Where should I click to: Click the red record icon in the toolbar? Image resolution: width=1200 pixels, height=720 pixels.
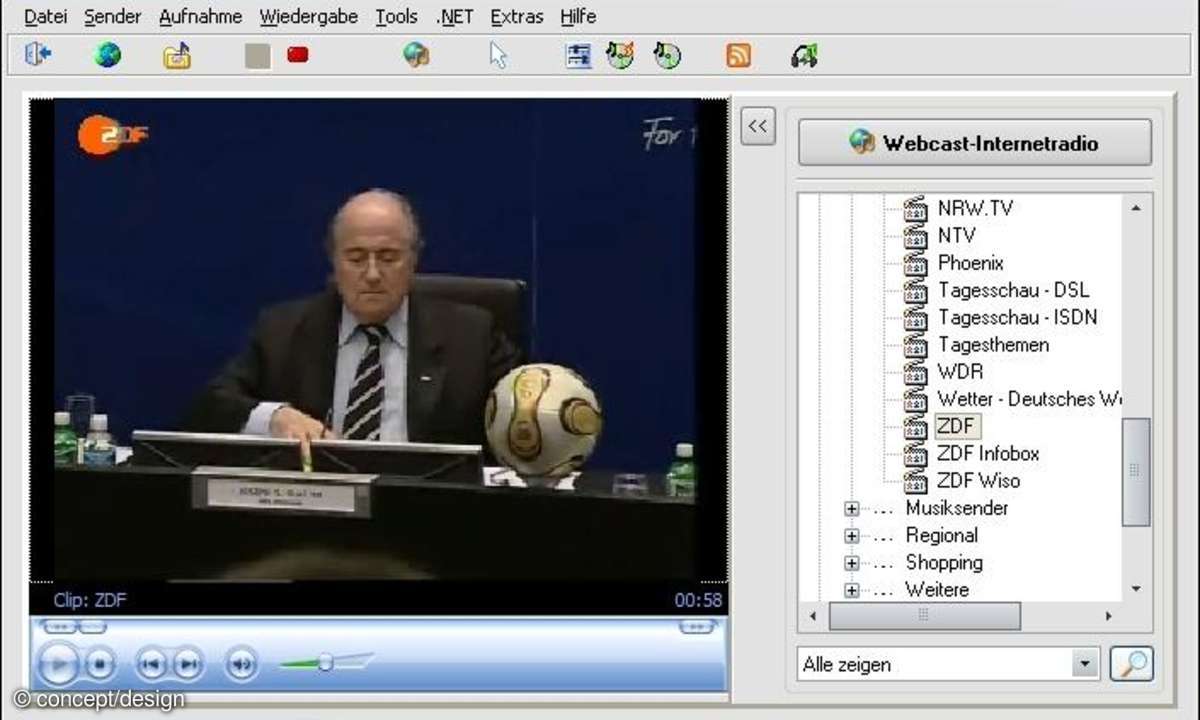click(298, 55)
